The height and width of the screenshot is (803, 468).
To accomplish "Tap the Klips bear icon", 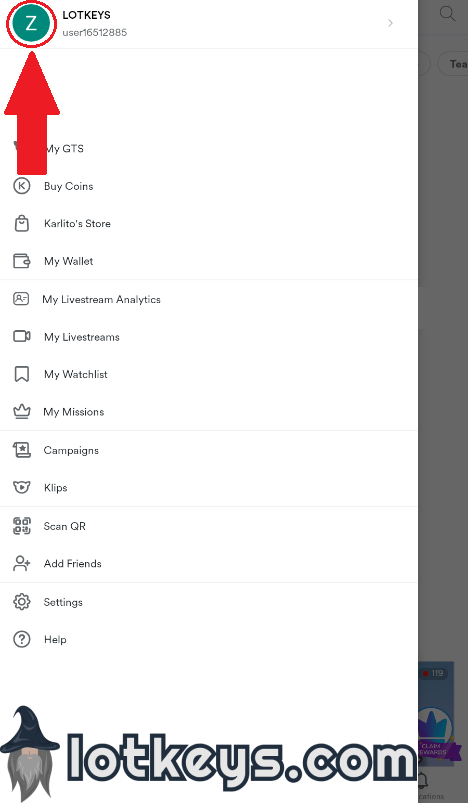I will pyautogui.click(x=22, y=488).
